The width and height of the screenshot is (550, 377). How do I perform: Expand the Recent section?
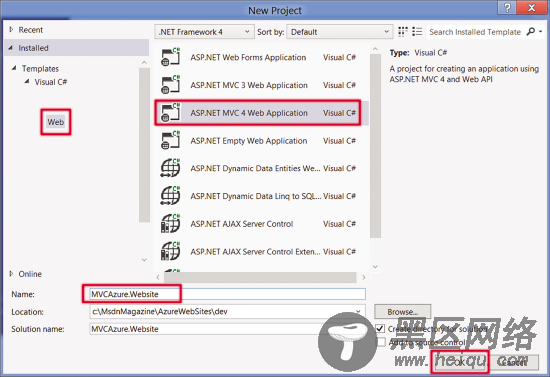pos(11,29)
